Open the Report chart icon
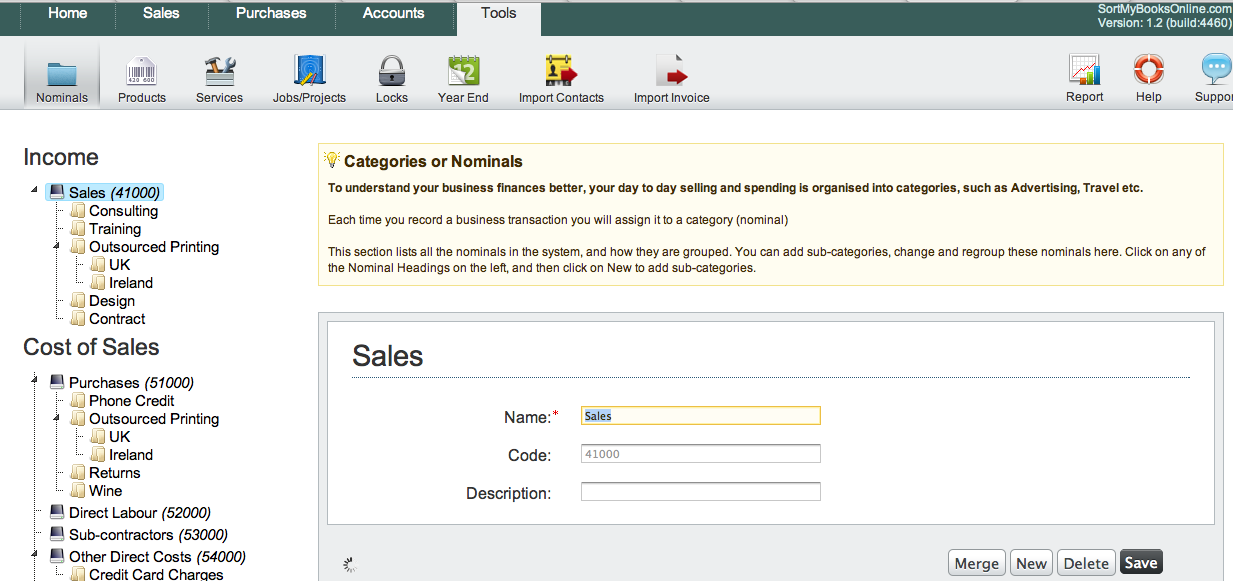The width and height of the screenshot is (1233, 581). tap(1084, 73)
